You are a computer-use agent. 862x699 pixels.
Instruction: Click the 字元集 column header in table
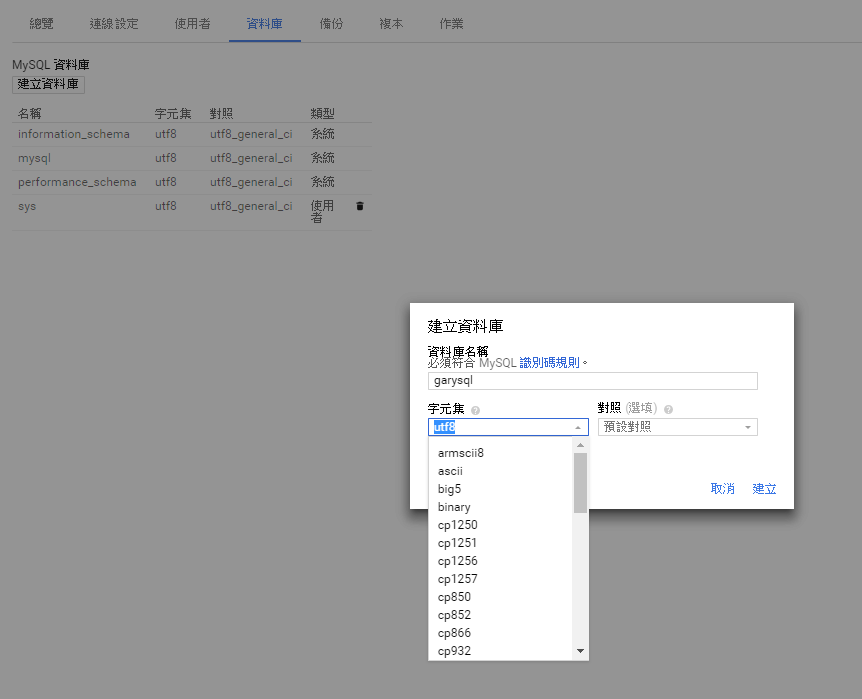173,114
